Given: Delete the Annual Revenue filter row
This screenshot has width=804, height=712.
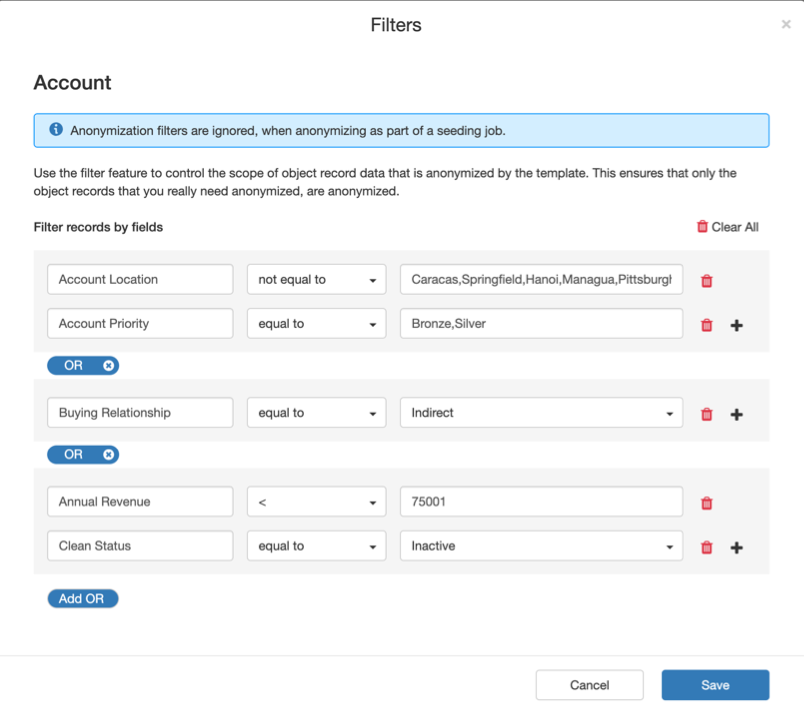Looking at the screenshot, I should point(707,503).
